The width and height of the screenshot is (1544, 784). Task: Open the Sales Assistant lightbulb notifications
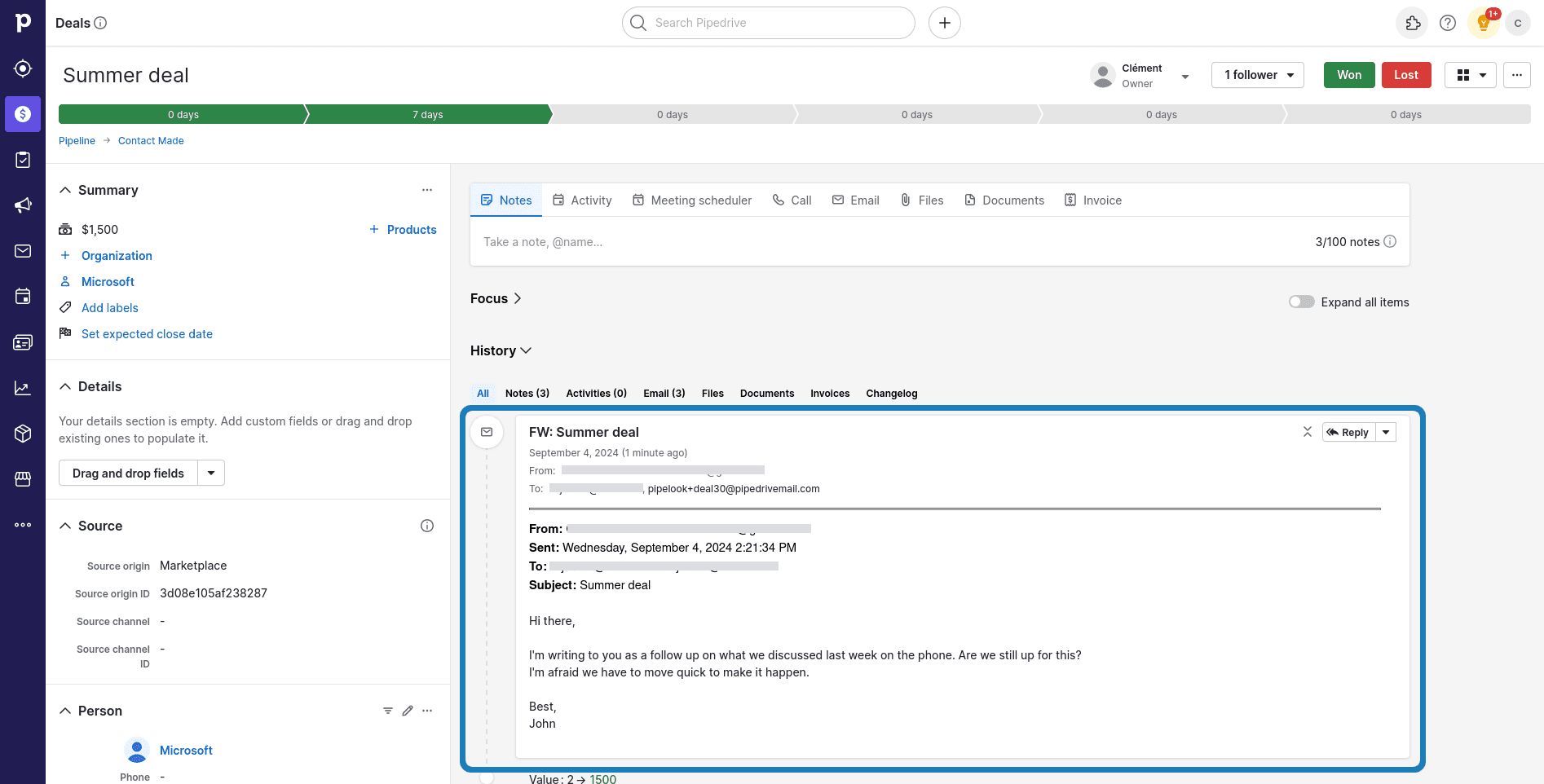(x=1482, y=23)
